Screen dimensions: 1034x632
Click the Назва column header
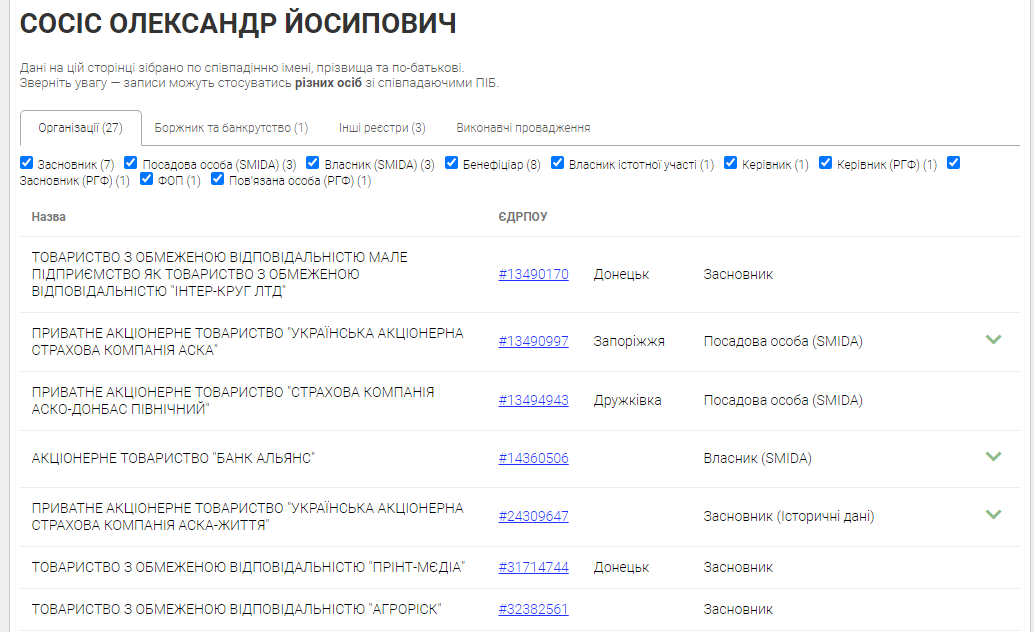tap(48, 216)
